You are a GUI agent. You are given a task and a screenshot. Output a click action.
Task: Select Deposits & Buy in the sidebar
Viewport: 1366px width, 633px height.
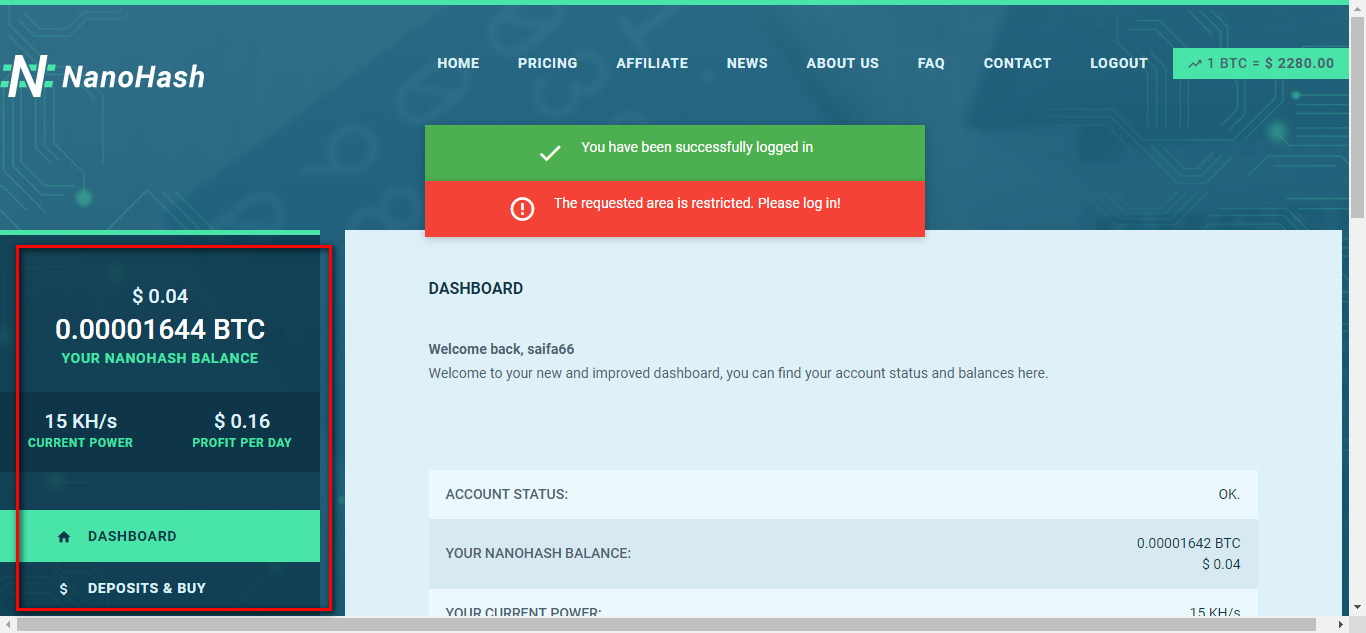(146, 588)
